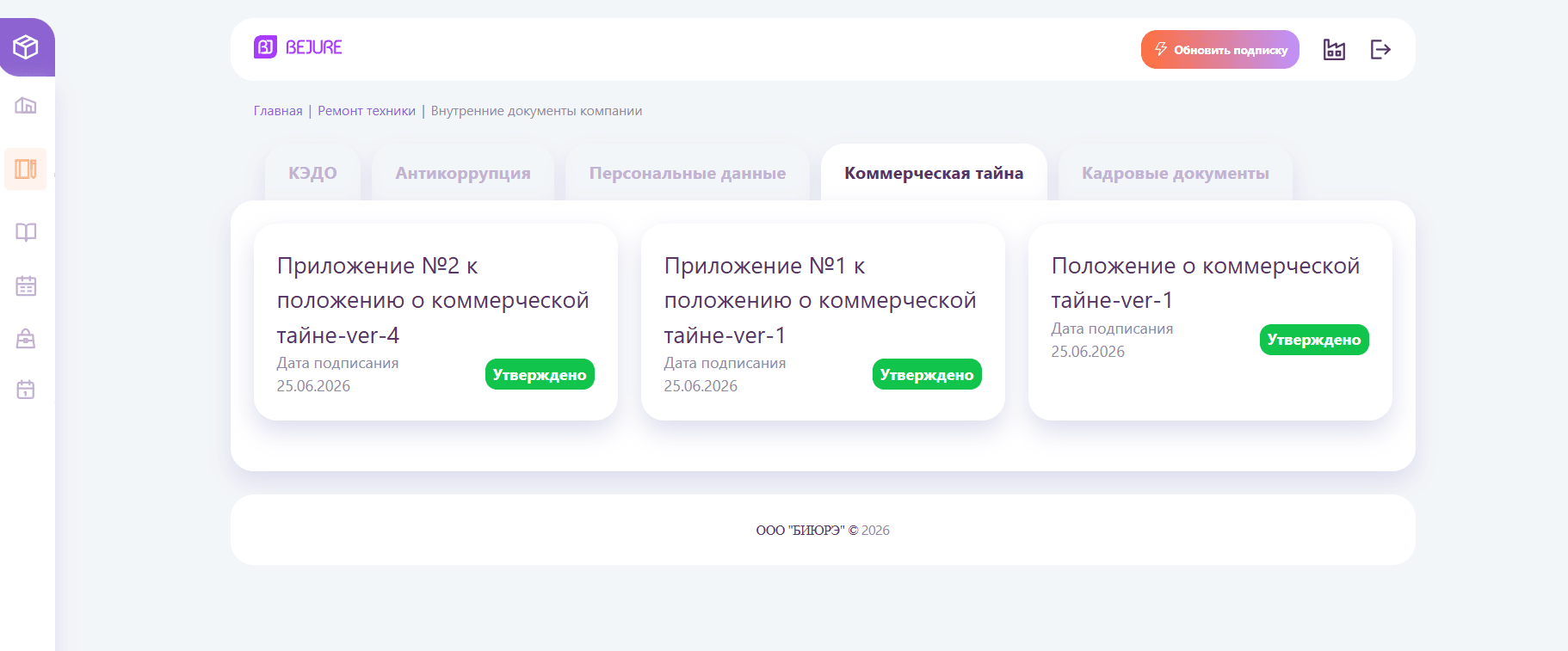This screenshot has height=651, width=1568.
Task: Click the BEJURE logo
Action: 298,47
